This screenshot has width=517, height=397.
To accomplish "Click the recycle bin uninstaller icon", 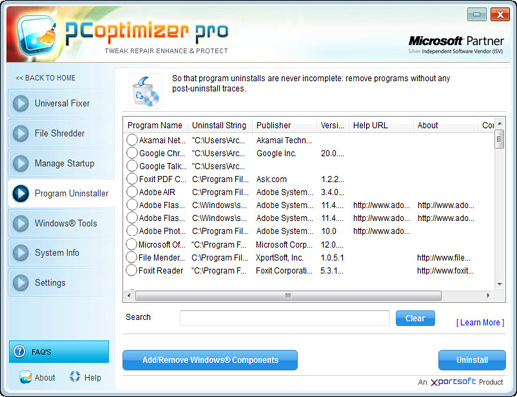I will point(146,91).
